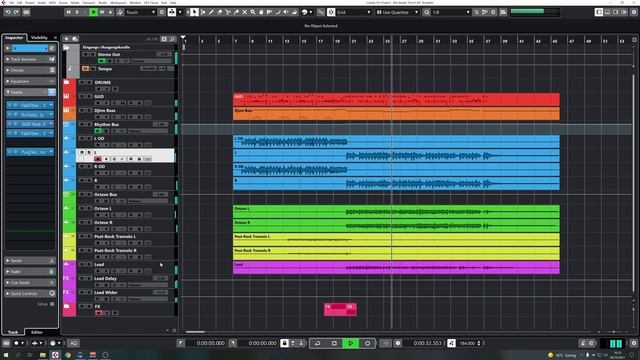The height and width of the screenshot is (360, 640).
Task: Click the Add Track plus icon
Action: point(66,39)
